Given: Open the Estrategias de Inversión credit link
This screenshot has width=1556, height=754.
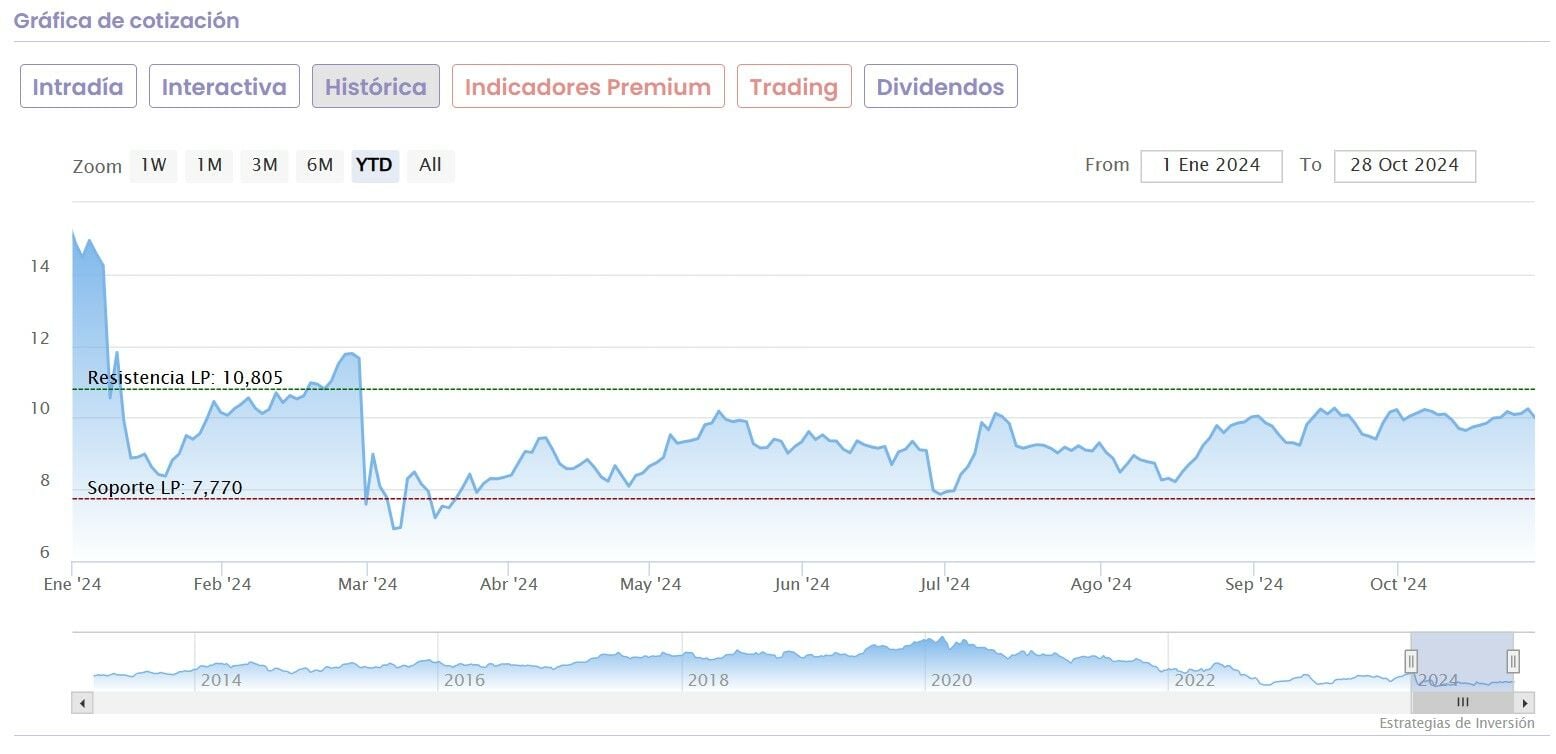Looking at the screenshot, I should coord(1456,723).
